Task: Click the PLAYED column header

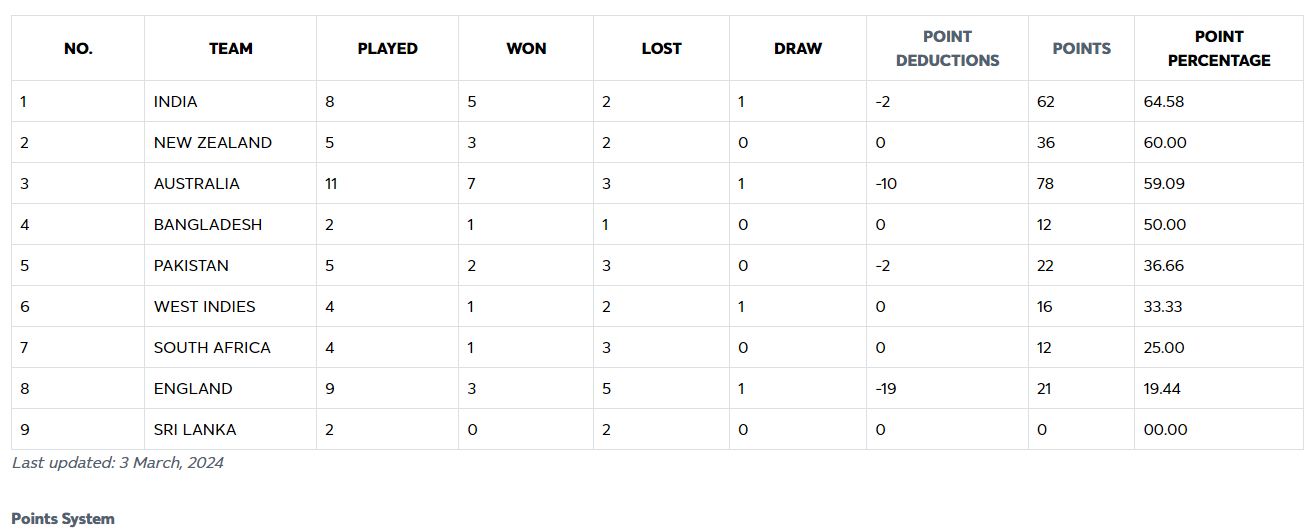Action: click(387, 48)
